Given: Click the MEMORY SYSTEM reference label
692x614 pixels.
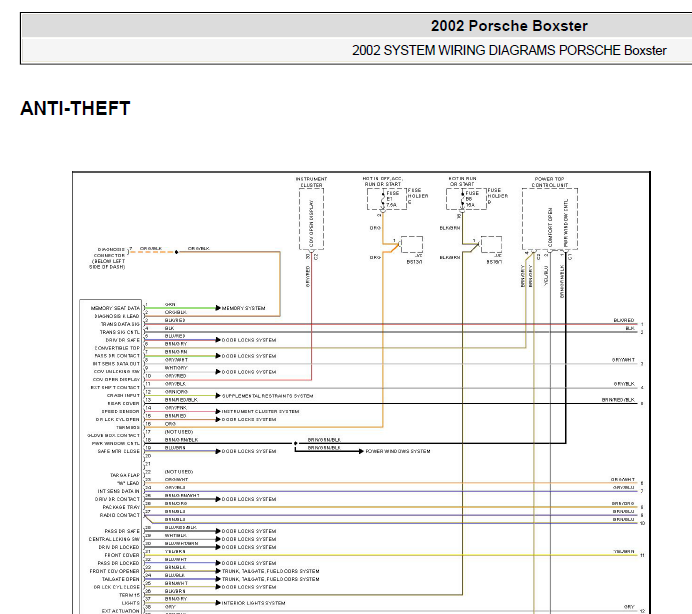Looking at the screenshot, I should click(244, 308).
